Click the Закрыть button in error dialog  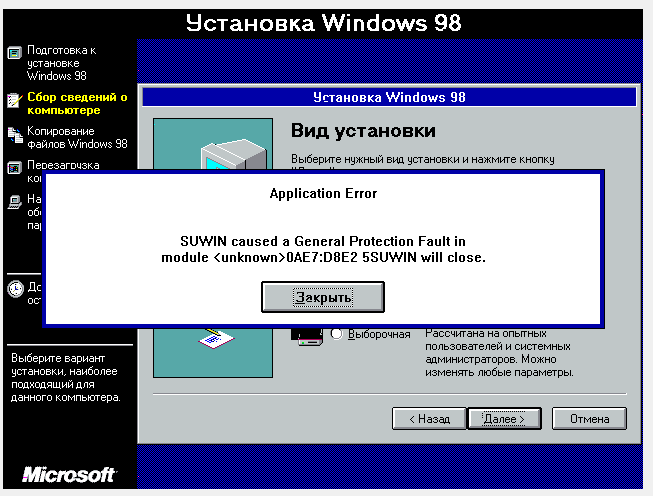pos(323,297)
